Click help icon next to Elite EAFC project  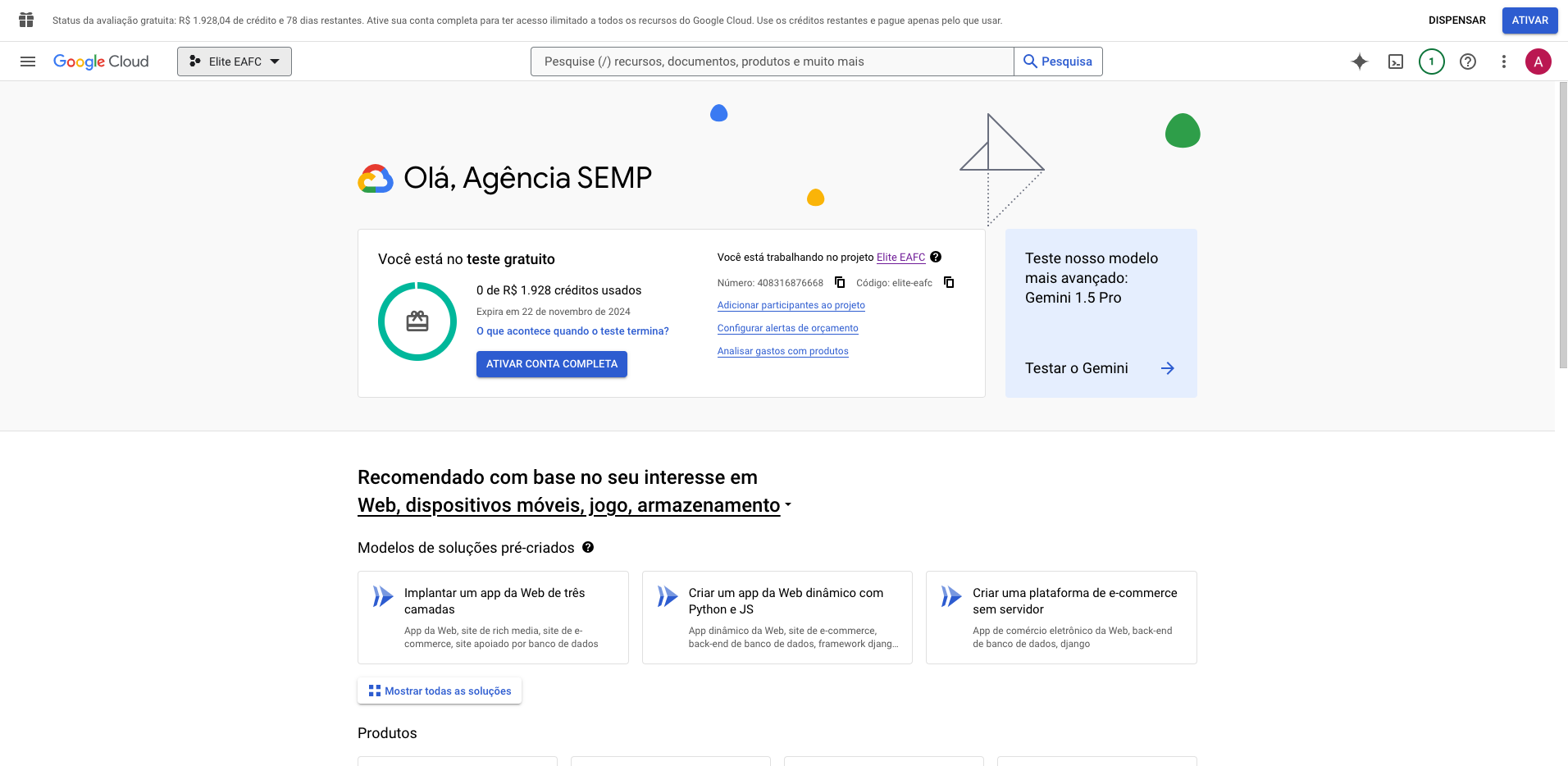936,257
